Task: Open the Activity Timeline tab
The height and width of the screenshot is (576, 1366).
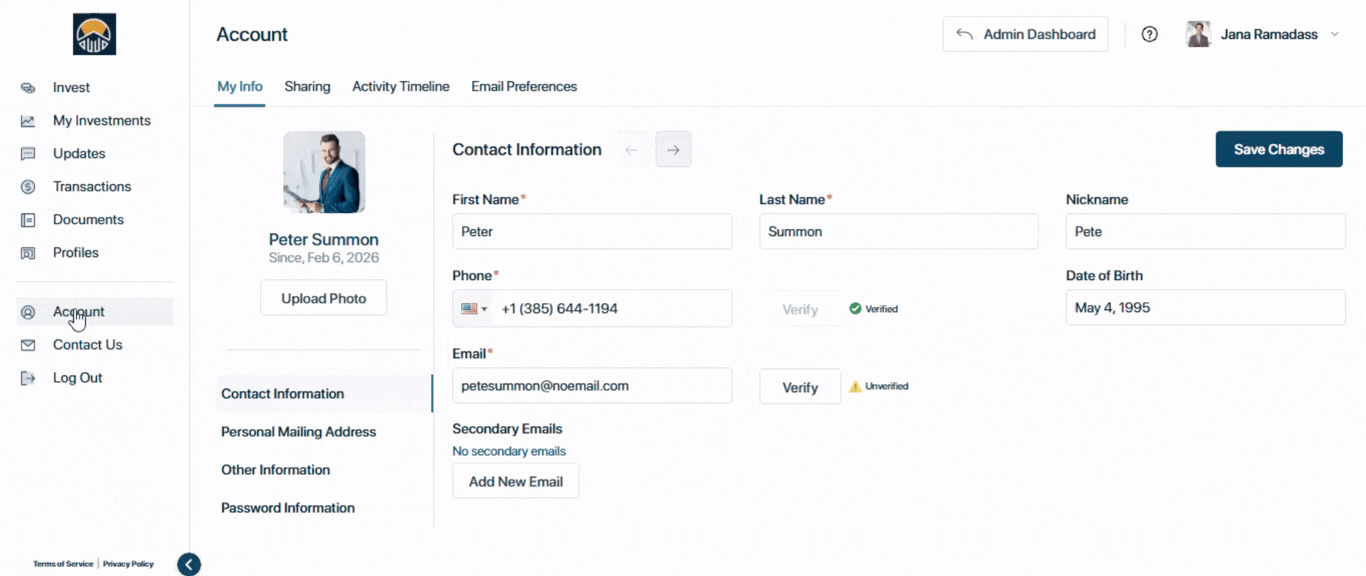Action: click(400, 87)
